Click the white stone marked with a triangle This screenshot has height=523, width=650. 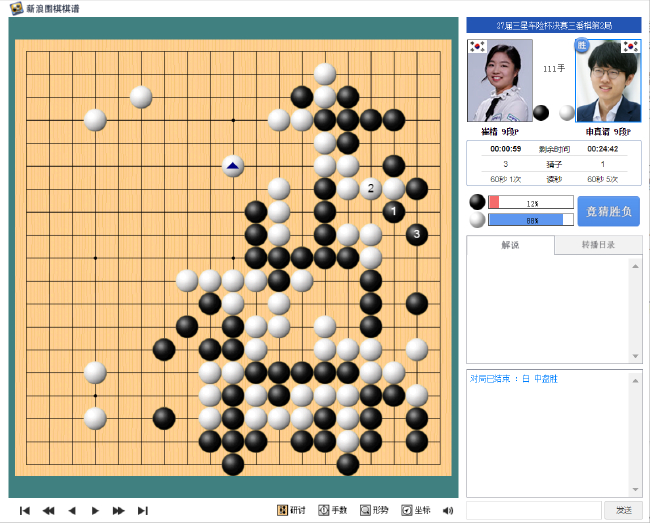click(233, 166)
